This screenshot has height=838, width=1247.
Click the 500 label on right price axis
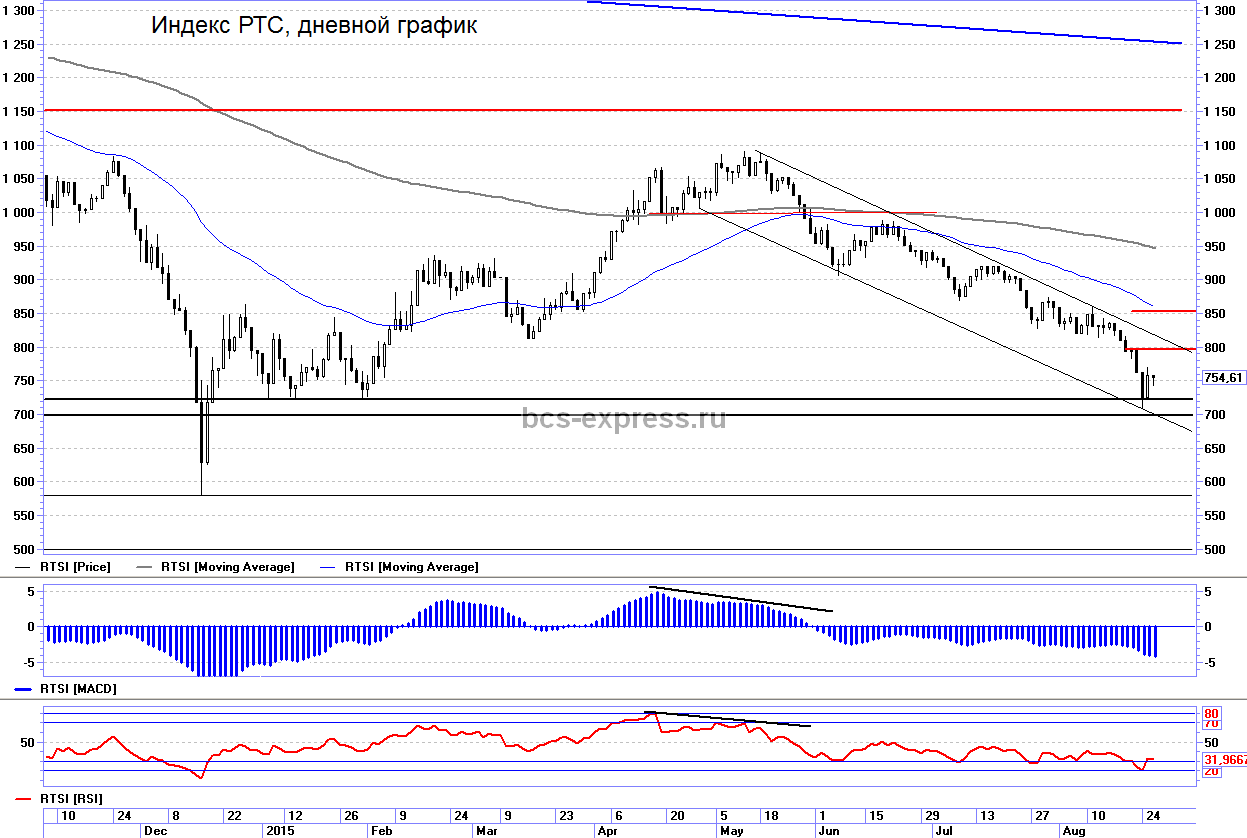tap(1214, 550)
